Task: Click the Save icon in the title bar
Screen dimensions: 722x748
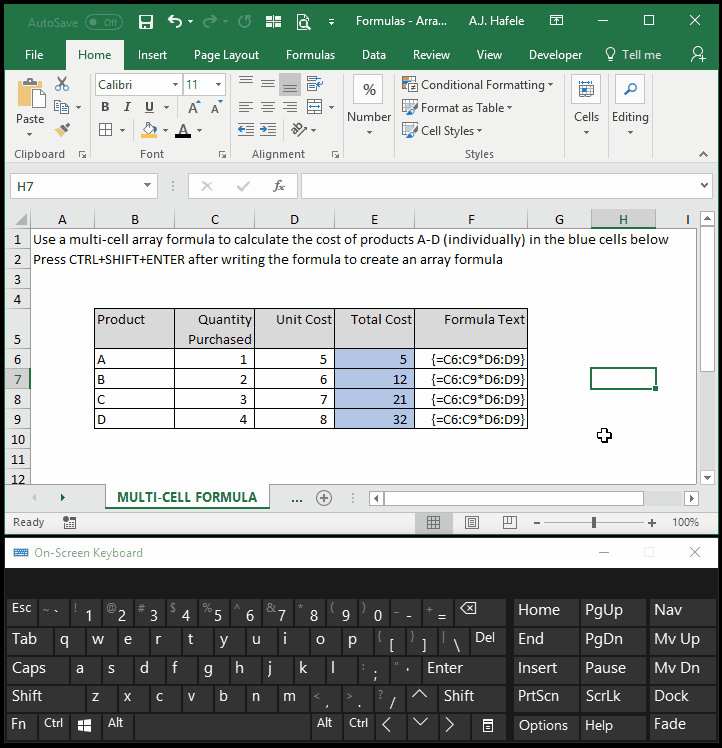Action: [x=146, y=21]
